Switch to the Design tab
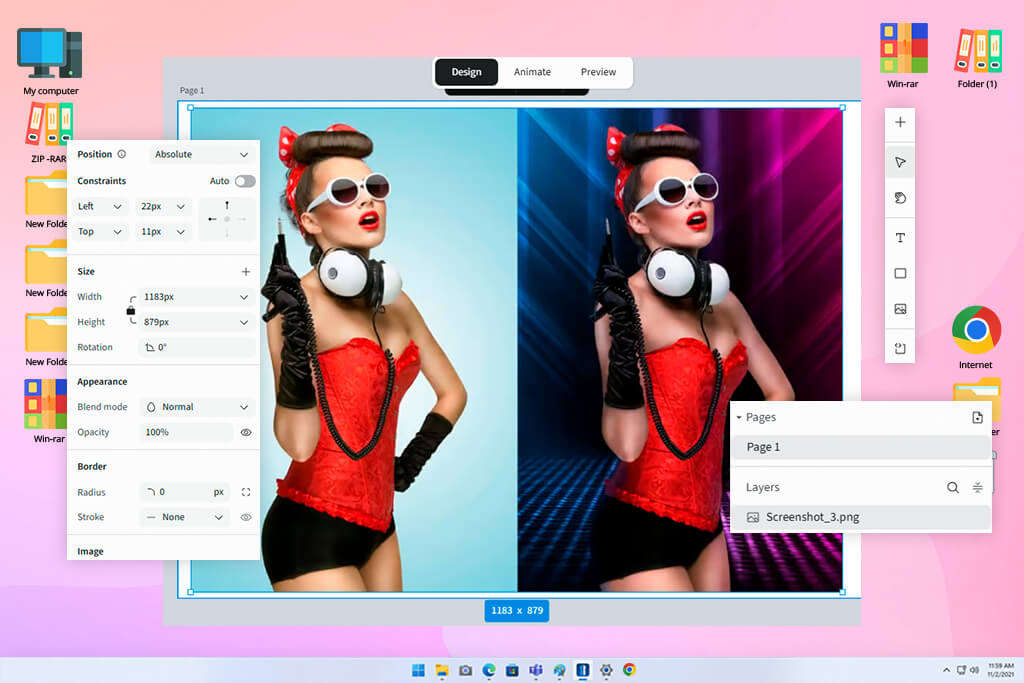Image resolution: width=1024 pixels, height=683 pixels. (x=466, y=72)
